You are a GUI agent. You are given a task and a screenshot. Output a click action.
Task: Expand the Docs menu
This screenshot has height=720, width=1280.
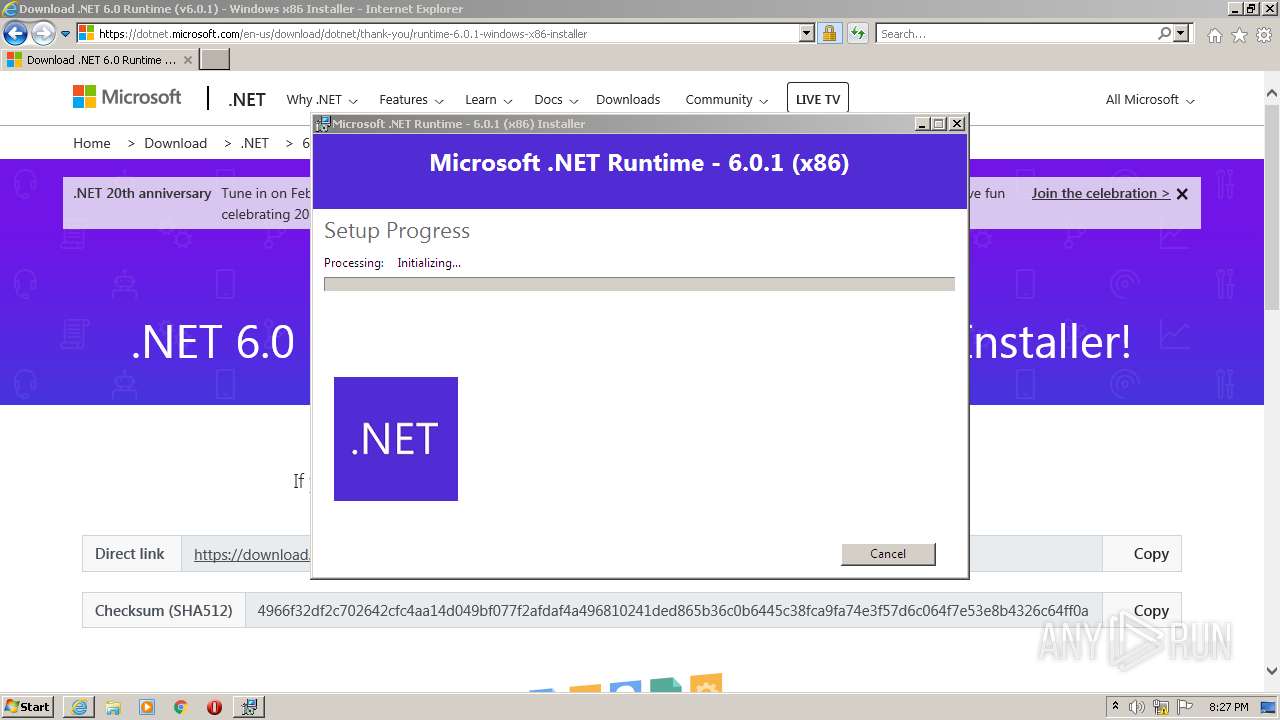[556, 100]
